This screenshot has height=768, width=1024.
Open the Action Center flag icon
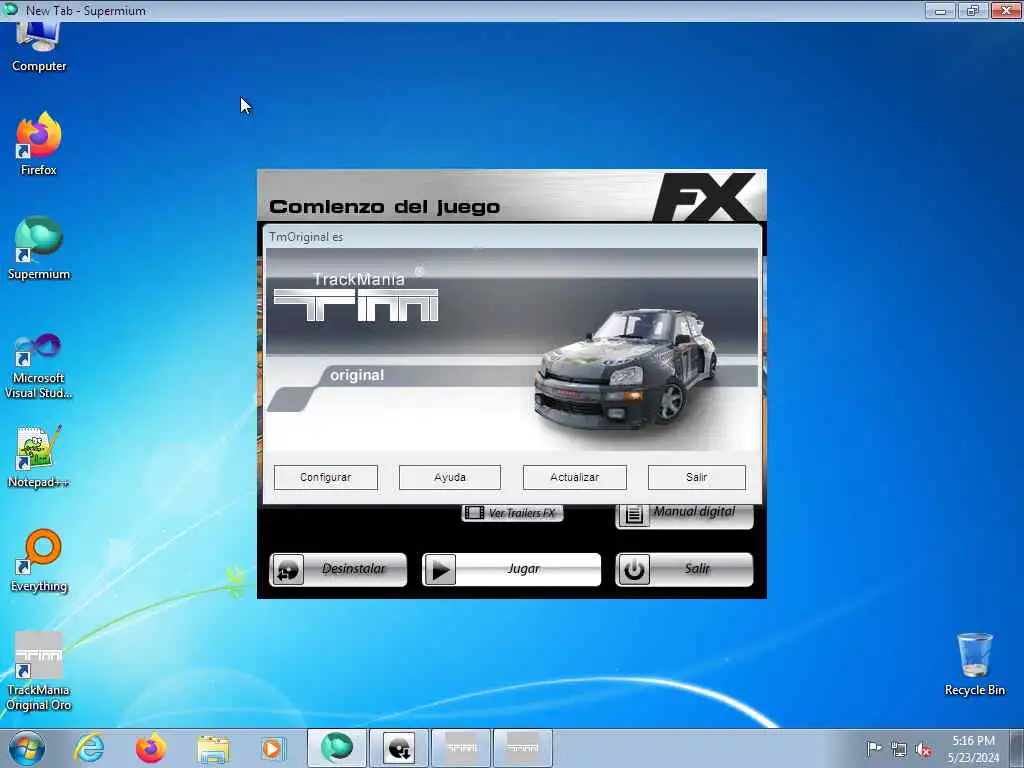click(x=874, y=748)
